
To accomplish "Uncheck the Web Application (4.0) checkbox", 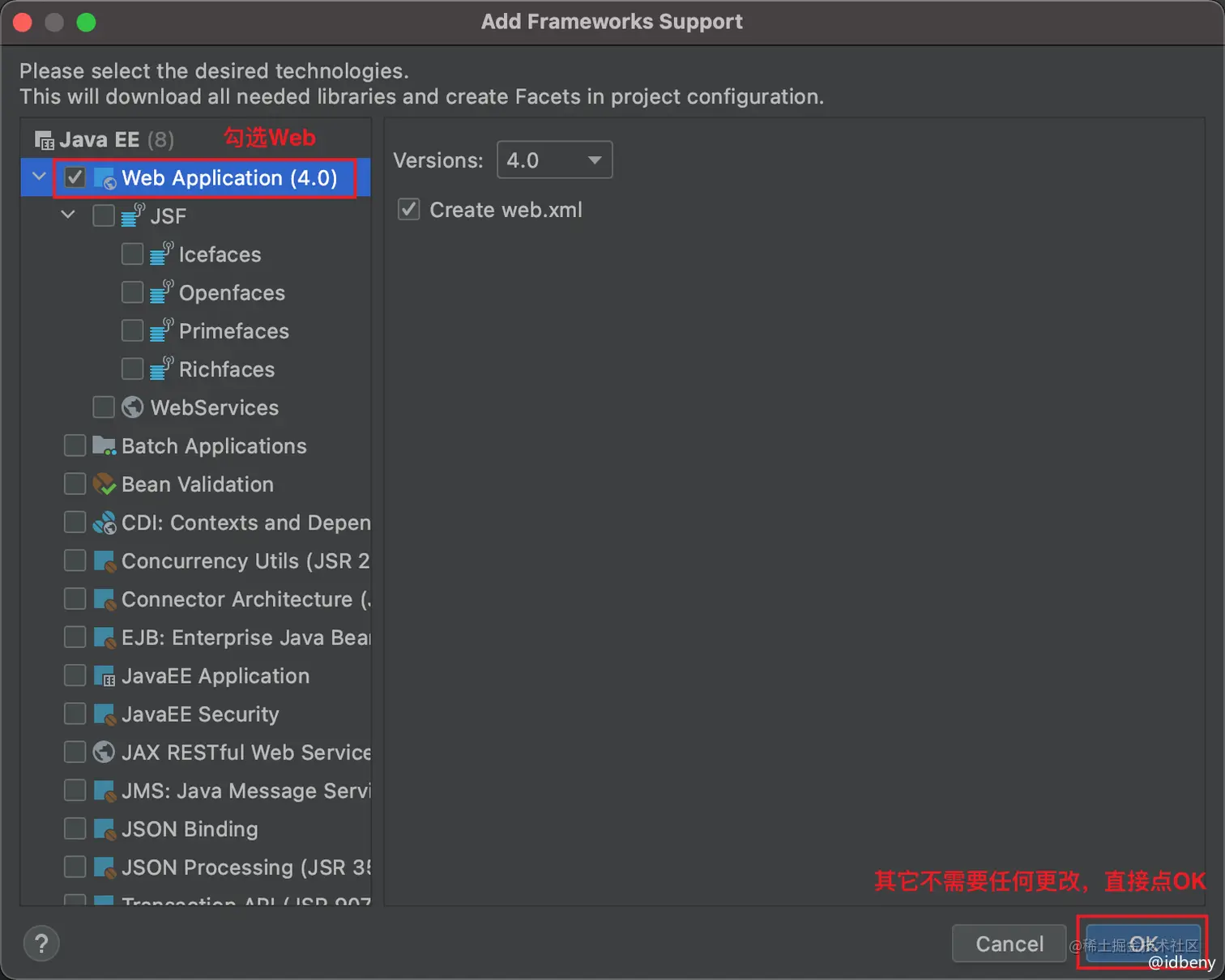I will tap(75, 177).
